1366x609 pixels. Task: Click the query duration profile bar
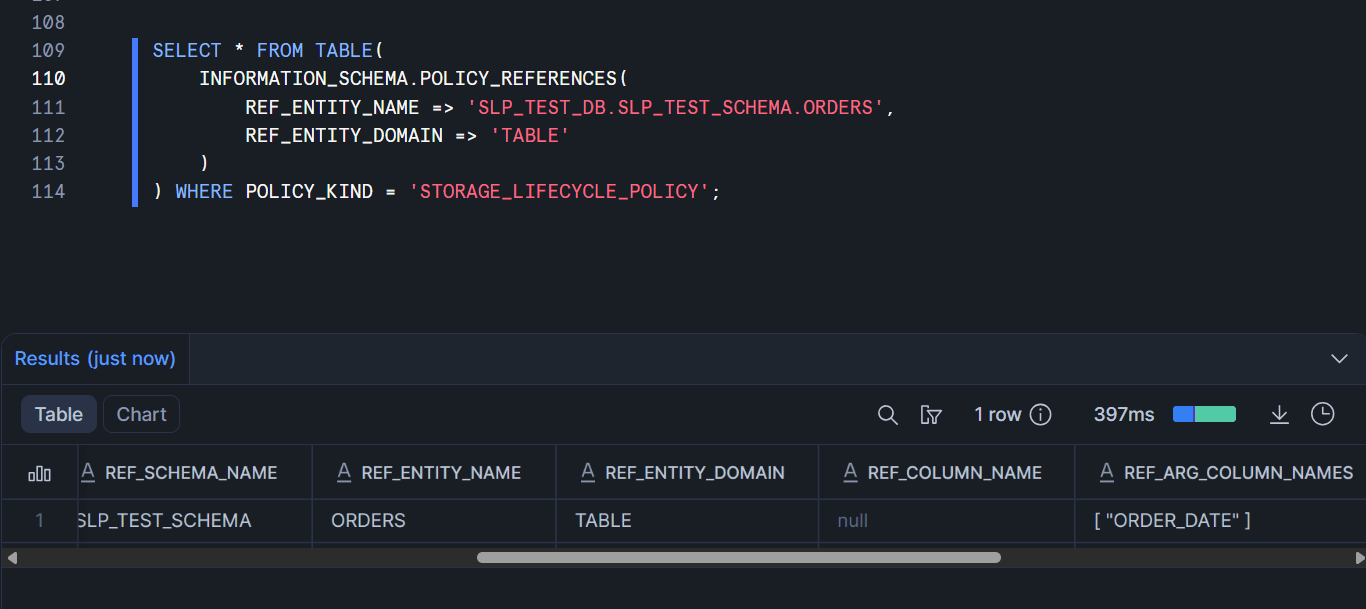(1204, 414)
